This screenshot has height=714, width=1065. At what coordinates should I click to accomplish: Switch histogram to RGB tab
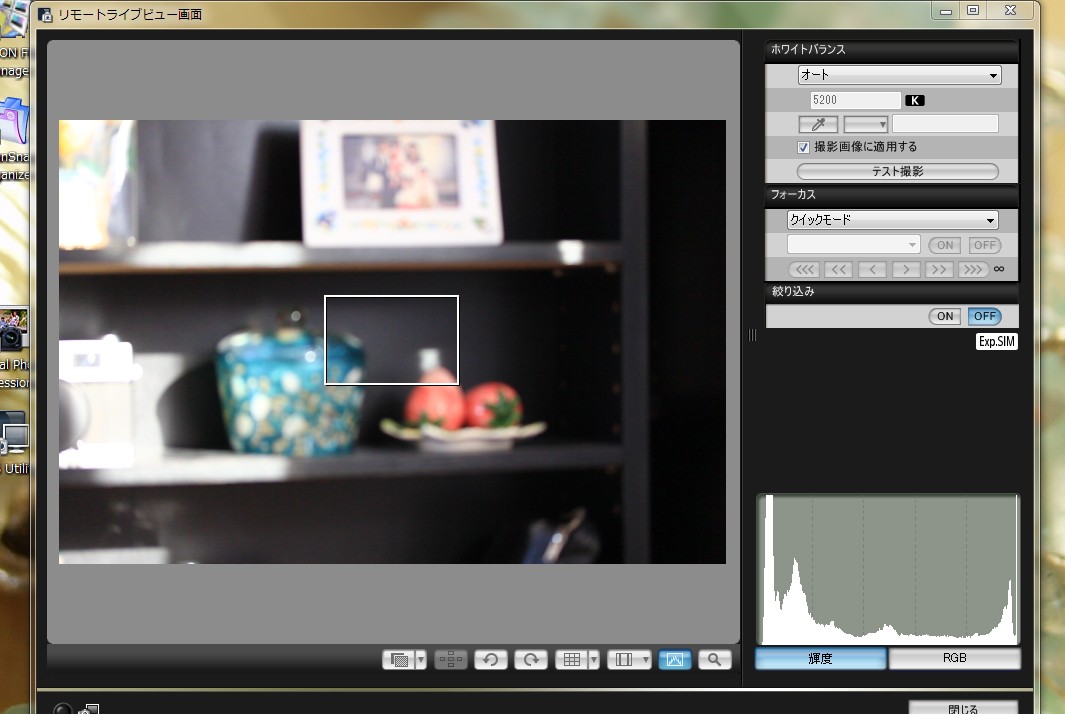pyautogui.click(x=954, y=658)
